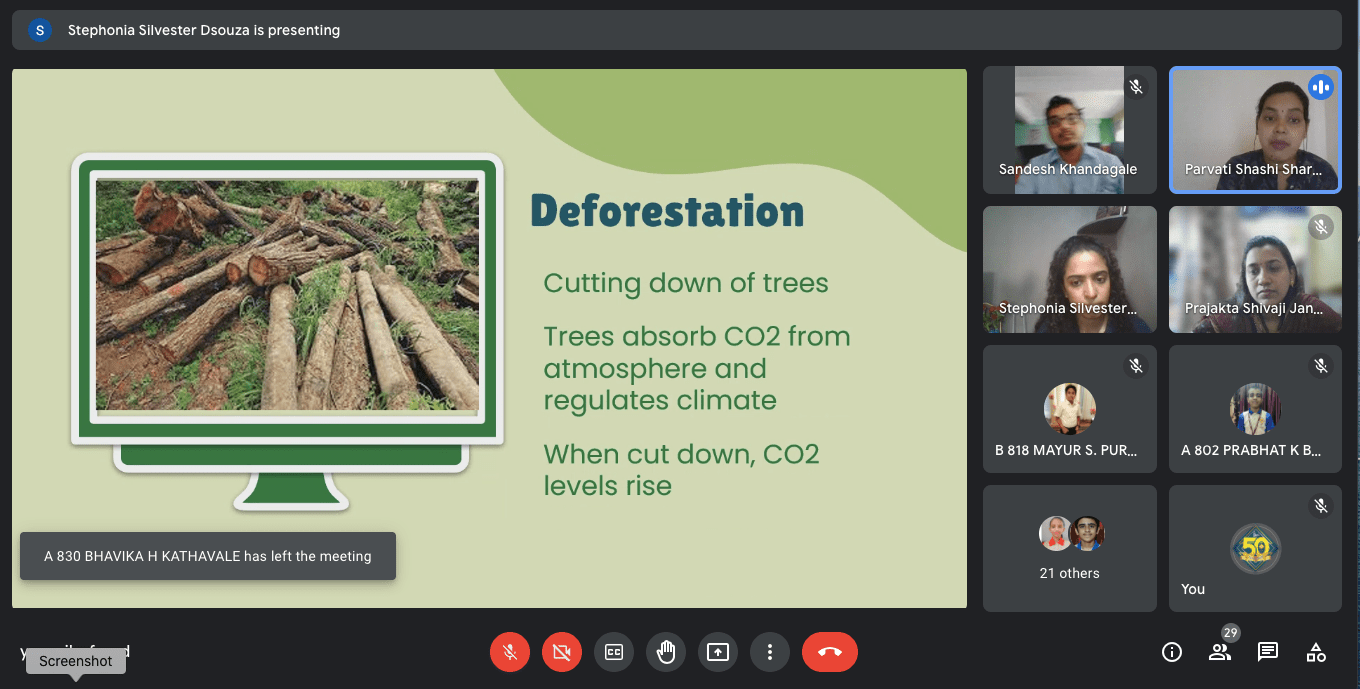Click the B 818 MAYUR participant tile
The height and width of the screenshot is (689, 1360).
[1070, 409]
